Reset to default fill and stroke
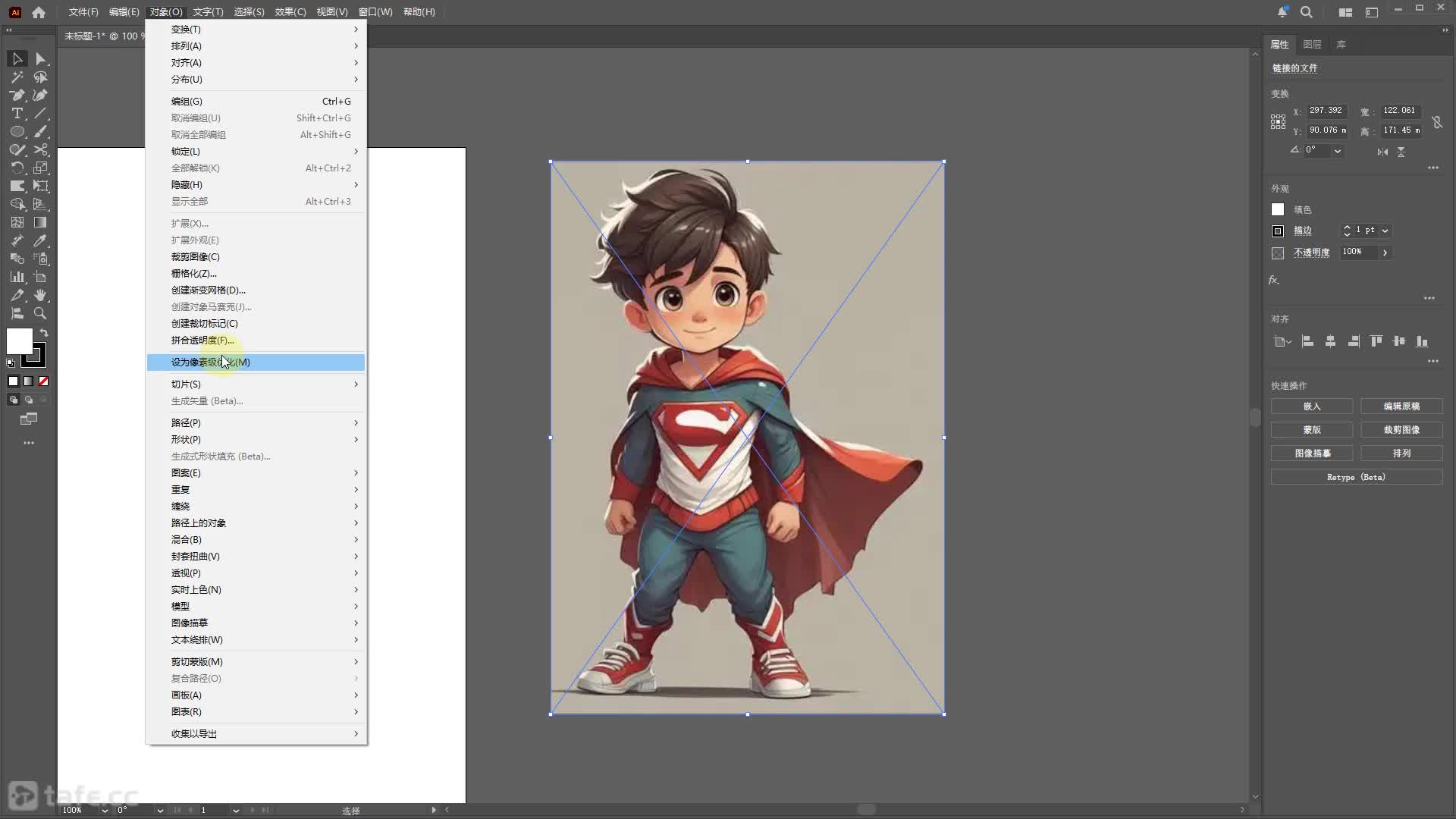Image resolution: width=1456 pixels, height=819 pixels. click(x=11, y=363)
